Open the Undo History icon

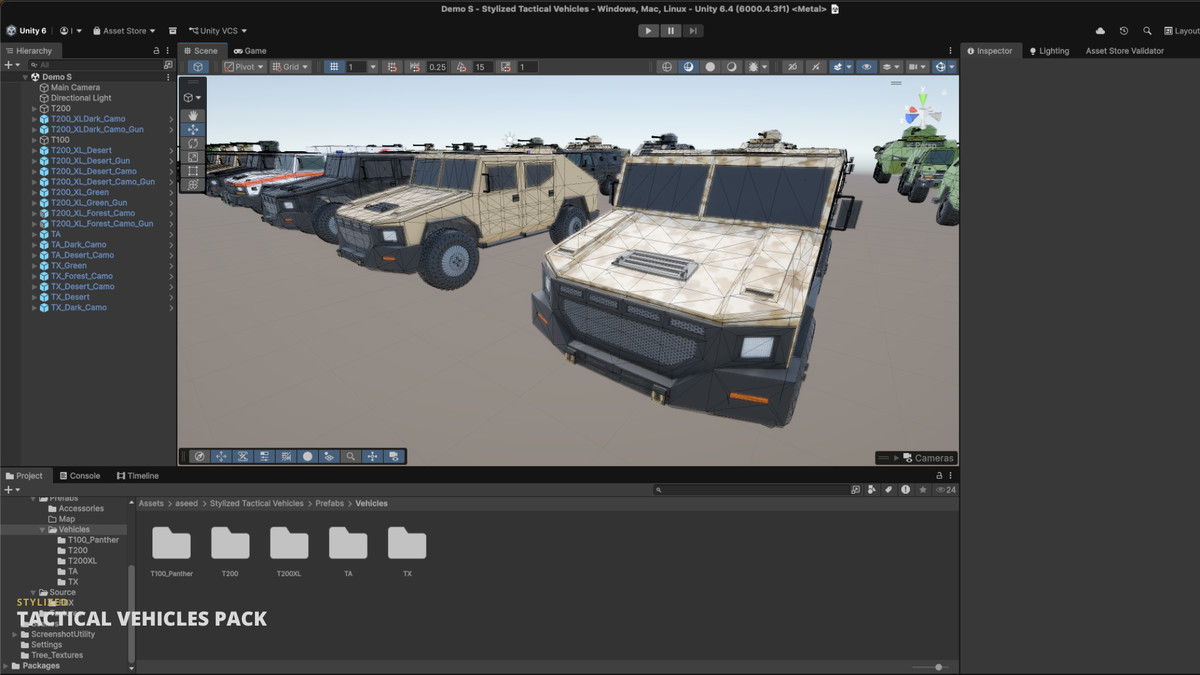pos(1124,31)
